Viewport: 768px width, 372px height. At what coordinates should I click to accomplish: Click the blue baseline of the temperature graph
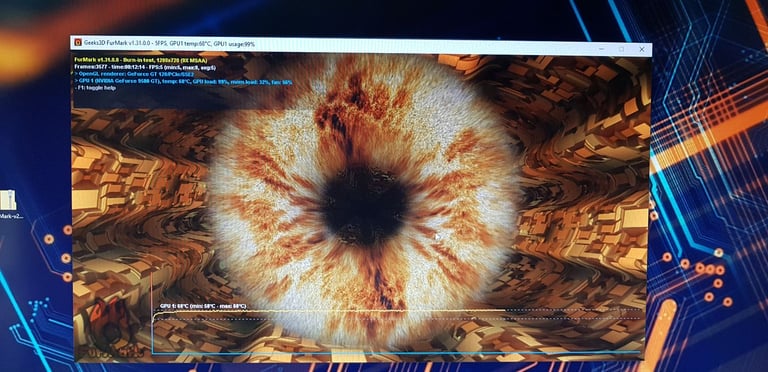point(396,352)
